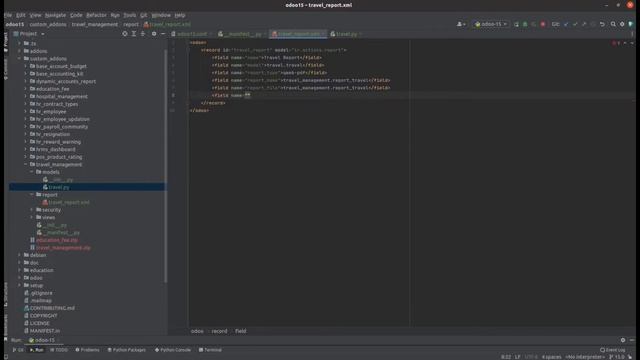Click the user account icon in toolbar

coord(461,24)
